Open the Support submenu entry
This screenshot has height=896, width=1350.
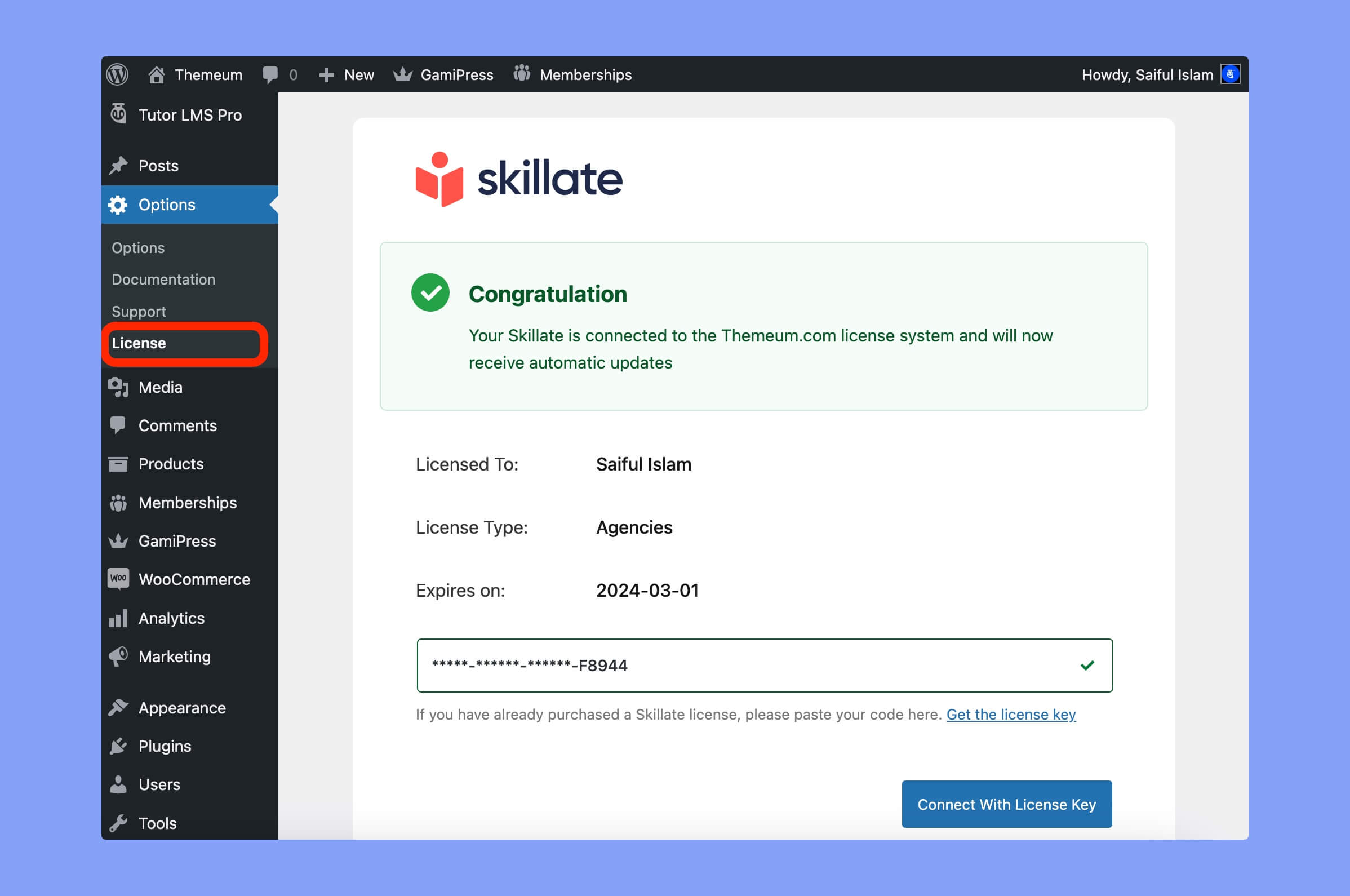(139, 312)
